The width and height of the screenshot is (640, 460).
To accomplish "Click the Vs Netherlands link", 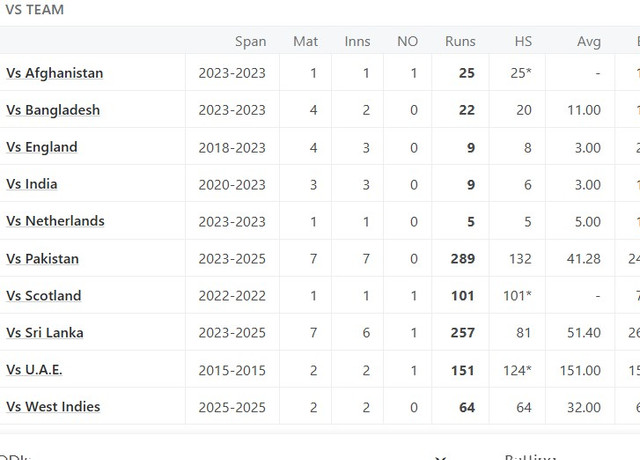I will (x=55, y=221).
